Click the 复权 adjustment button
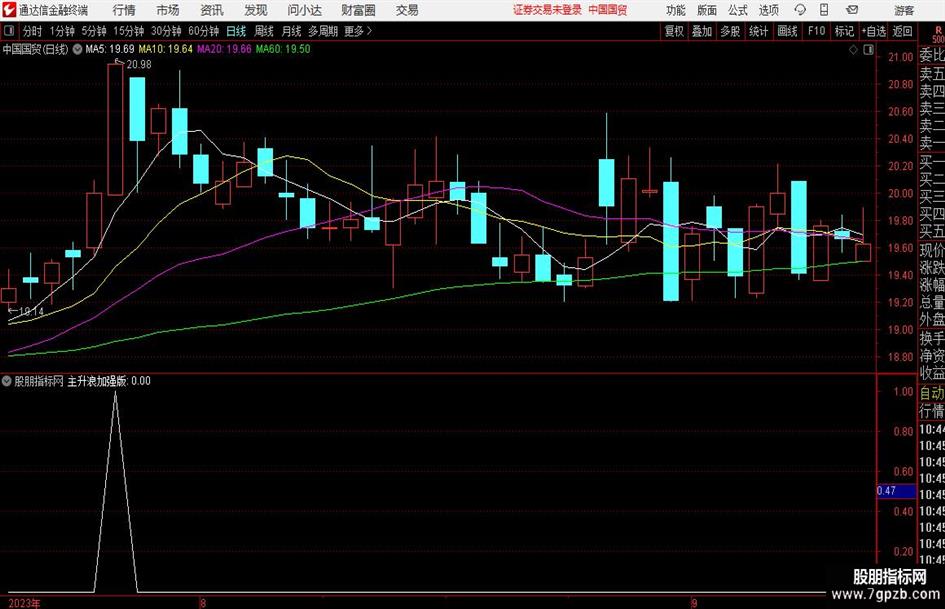 point(674,31)
